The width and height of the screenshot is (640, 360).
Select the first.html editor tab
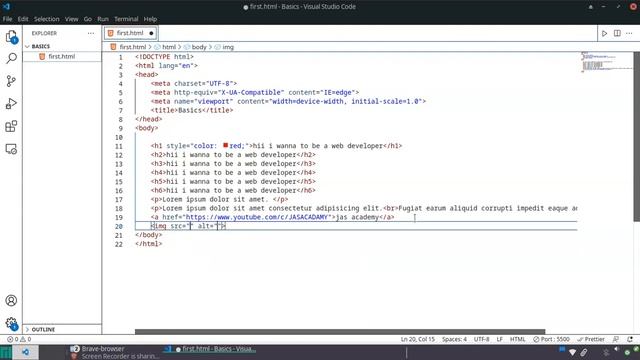[x=130, y=33]
